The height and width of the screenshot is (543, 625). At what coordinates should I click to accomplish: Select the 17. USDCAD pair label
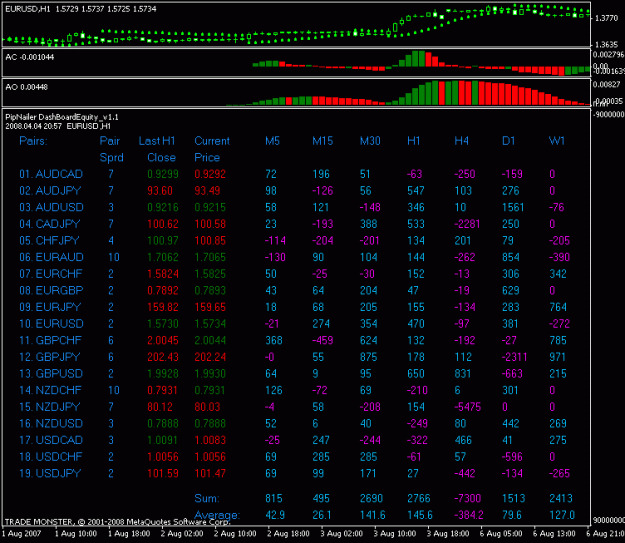point(51,440)
